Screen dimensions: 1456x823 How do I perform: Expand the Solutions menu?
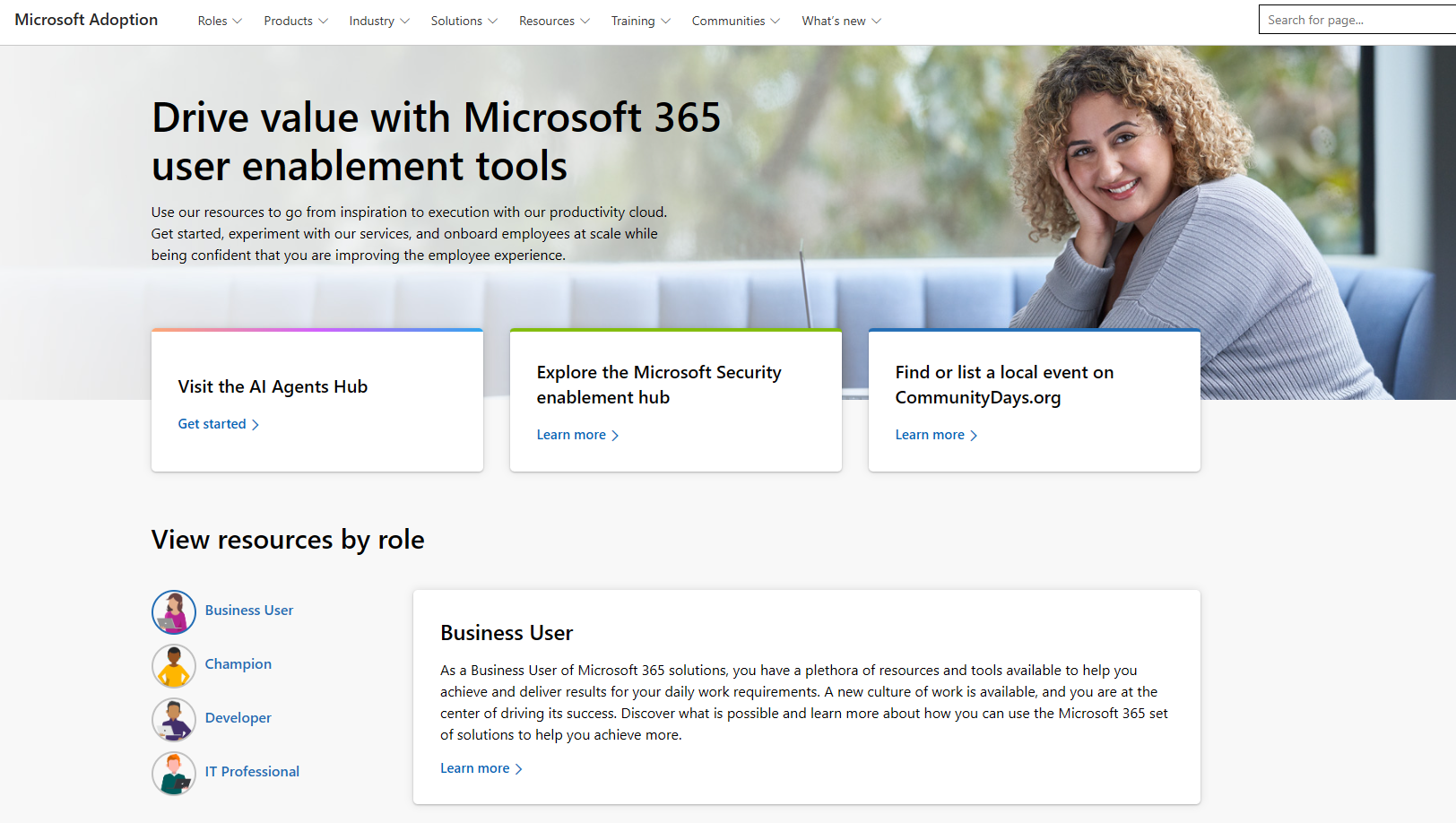coord(464,21)
